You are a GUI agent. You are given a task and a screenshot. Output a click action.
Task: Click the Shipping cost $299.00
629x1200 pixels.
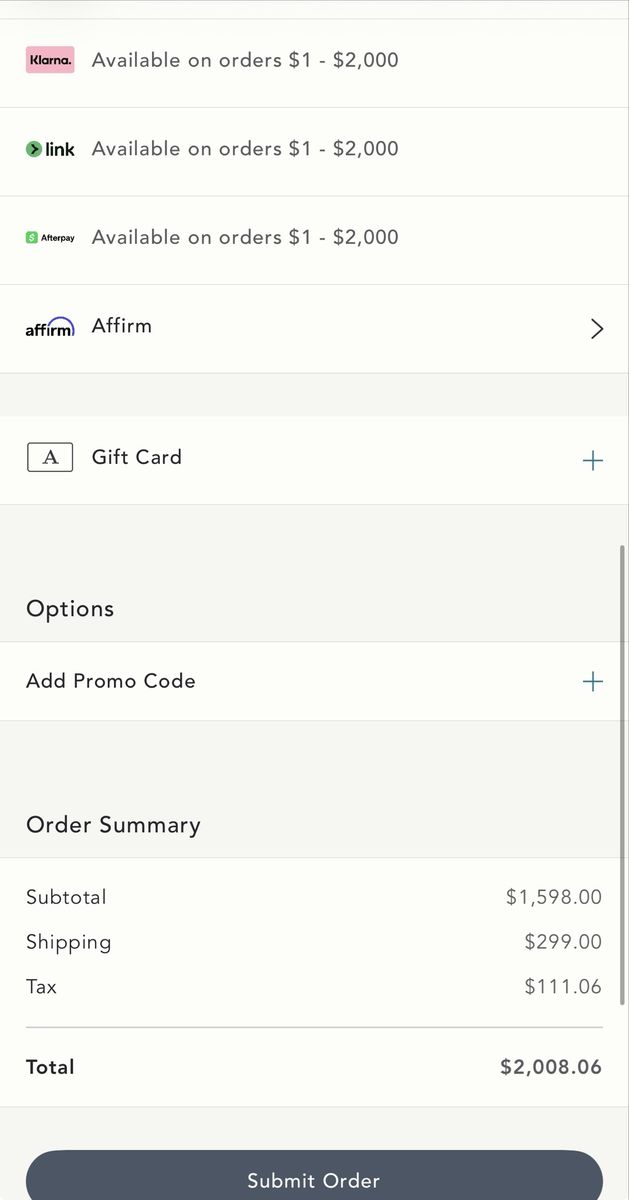(563, 942)
